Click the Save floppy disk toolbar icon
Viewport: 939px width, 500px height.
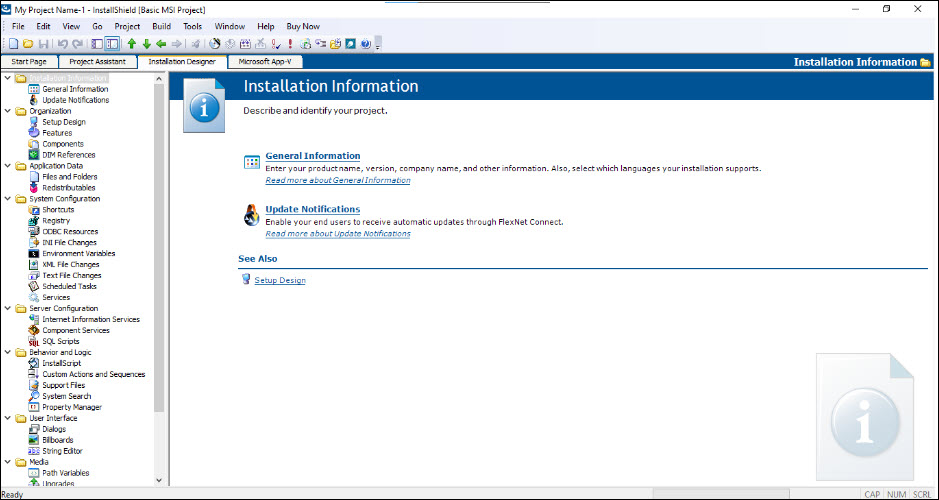pos(43,44)
